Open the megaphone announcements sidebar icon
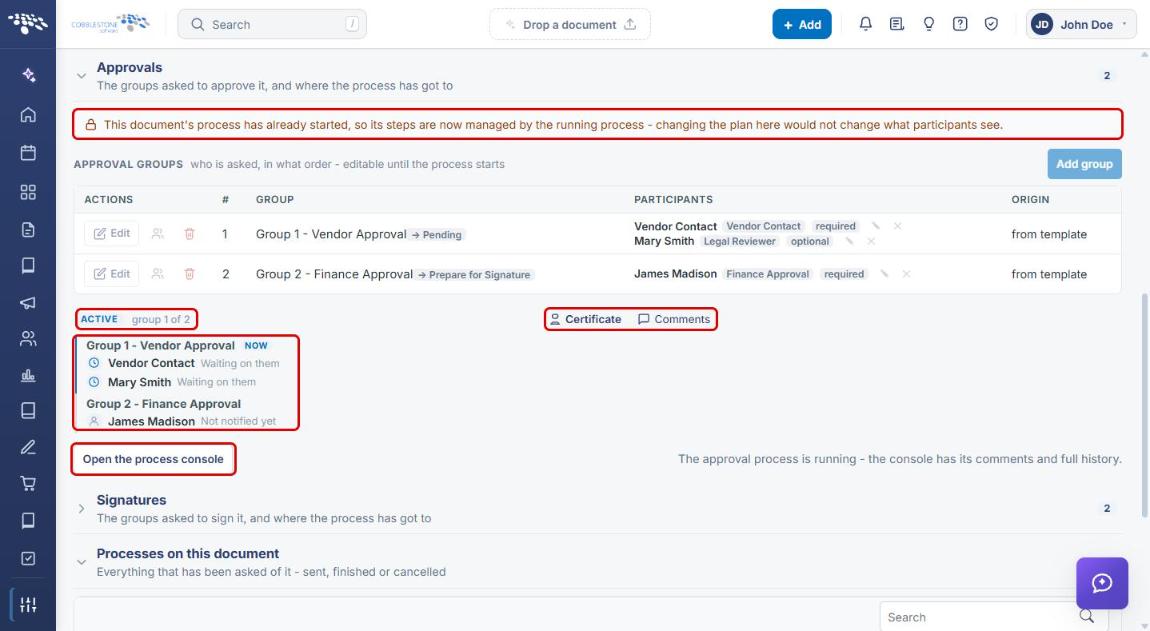 click(28, 302)
